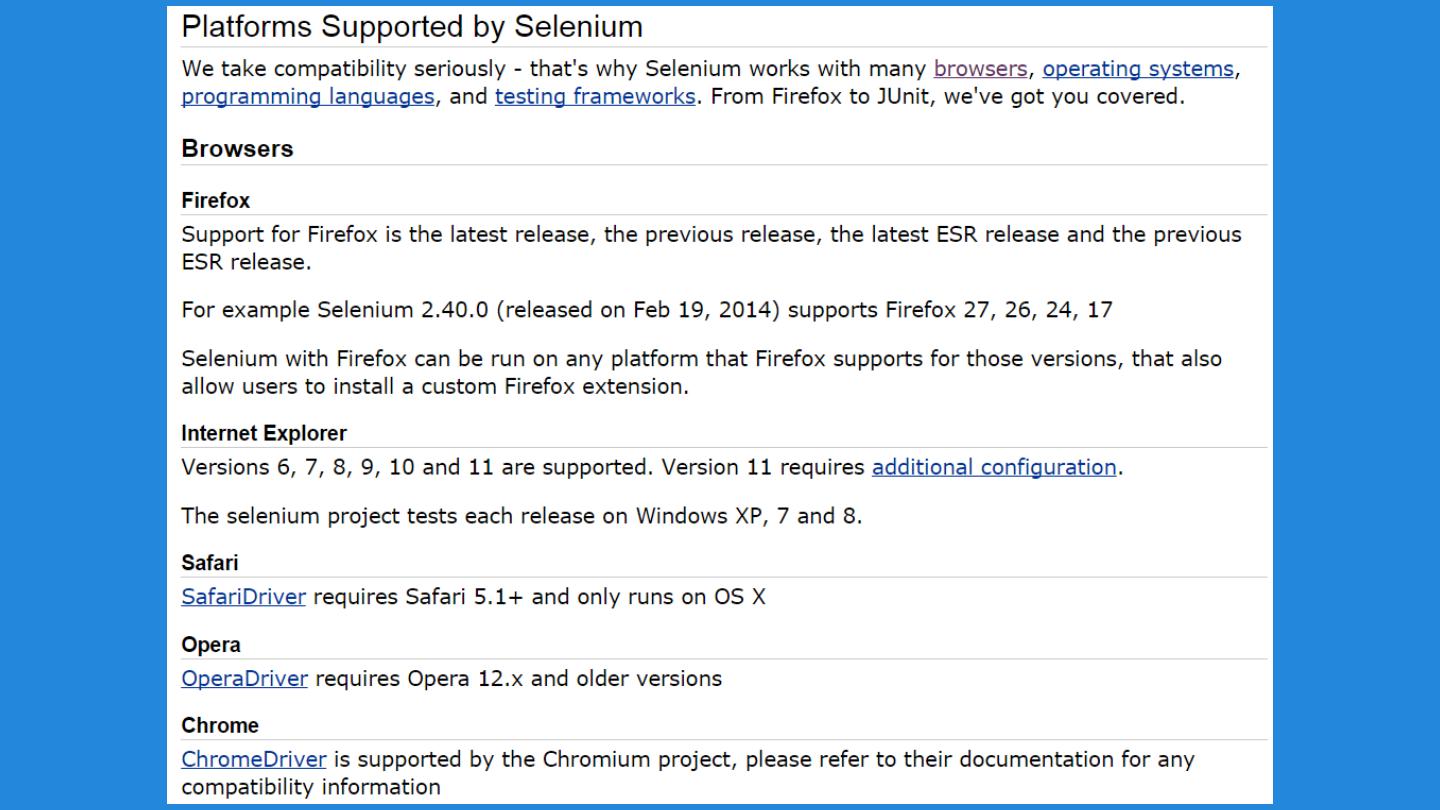Viewport: 1440px width, 810px height.
Task: Follow the operating systems link
Action: click(x=1138, y=69)
